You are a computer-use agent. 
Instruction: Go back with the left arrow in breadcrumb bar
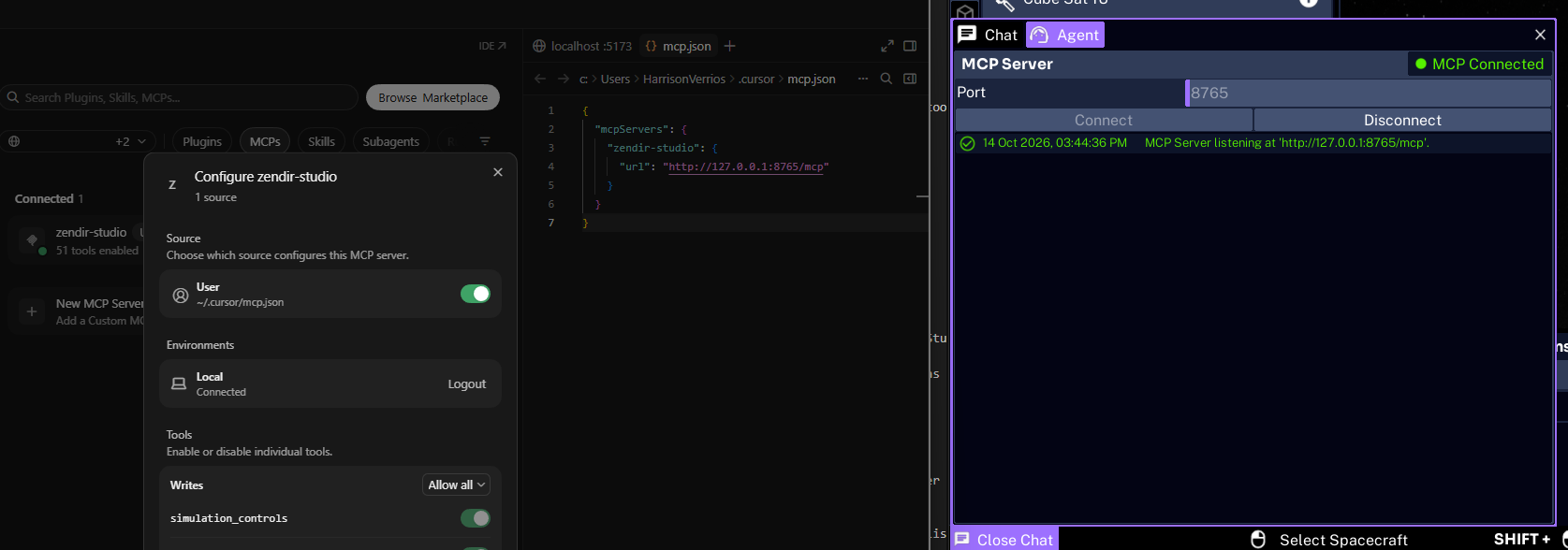540,80
